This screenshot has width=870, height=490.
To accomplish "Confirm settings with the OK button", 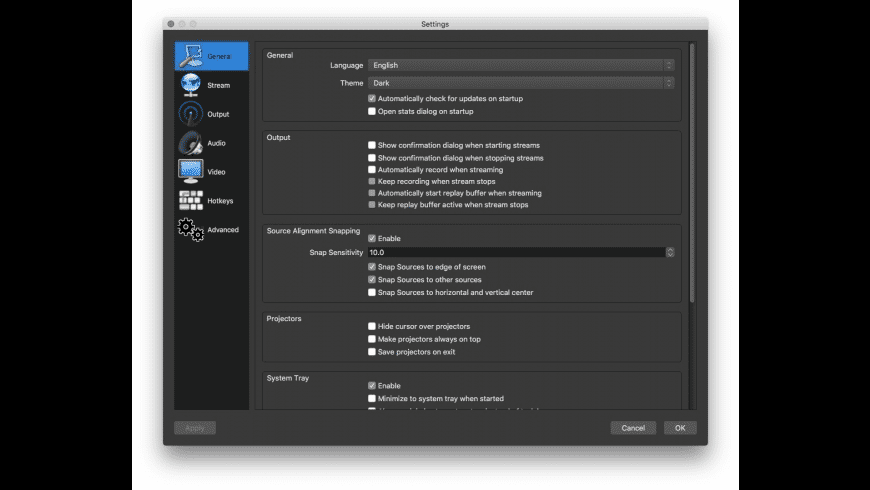I will (x=680, y=428).
